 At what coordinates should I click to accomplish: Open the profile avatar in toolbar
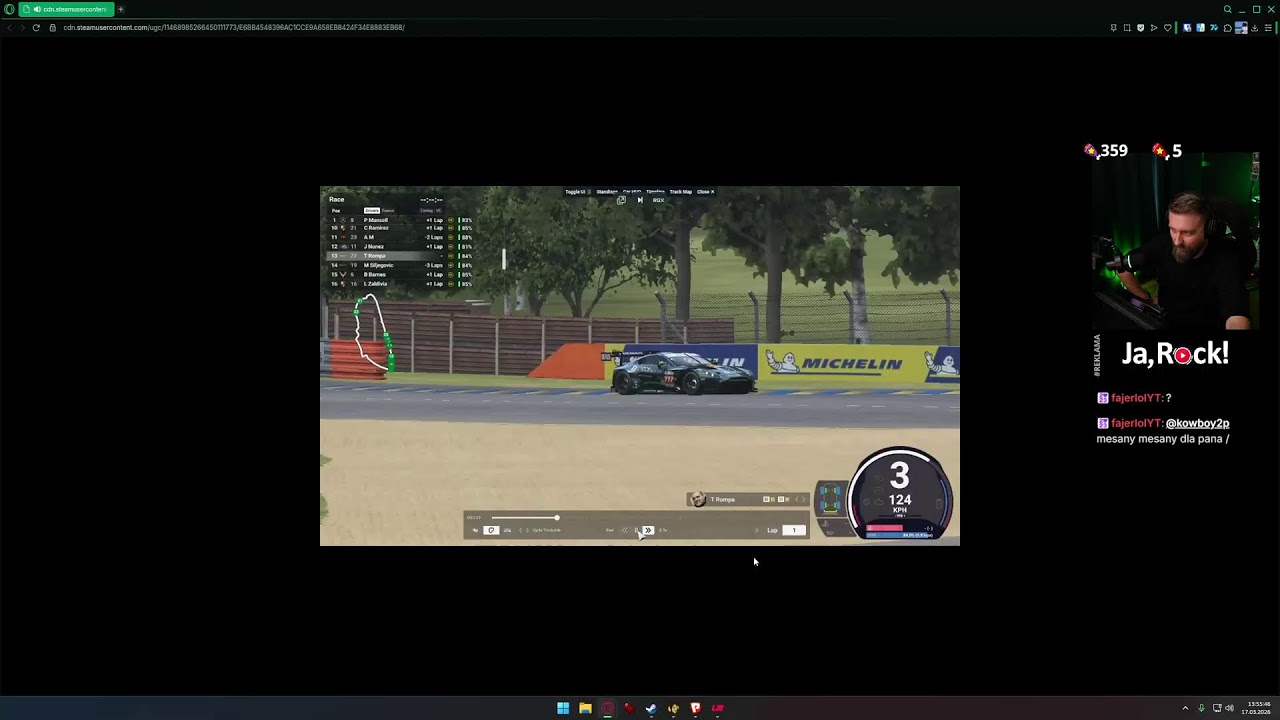point(1241,28)
